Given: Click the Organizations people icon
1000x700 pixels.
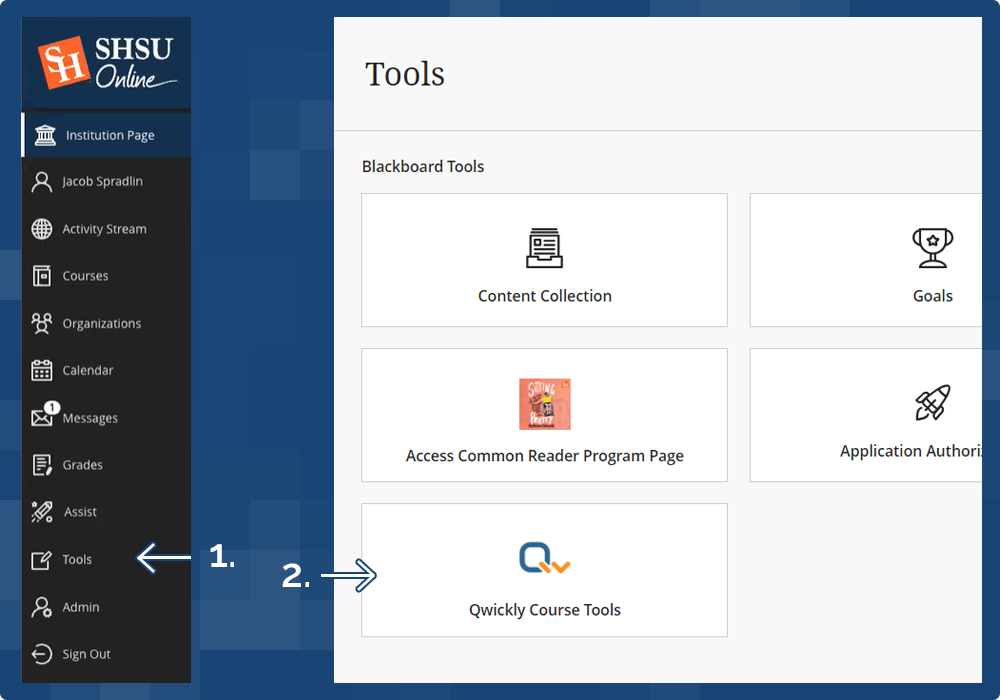Looking at the screenshot, I should [42, 323].
